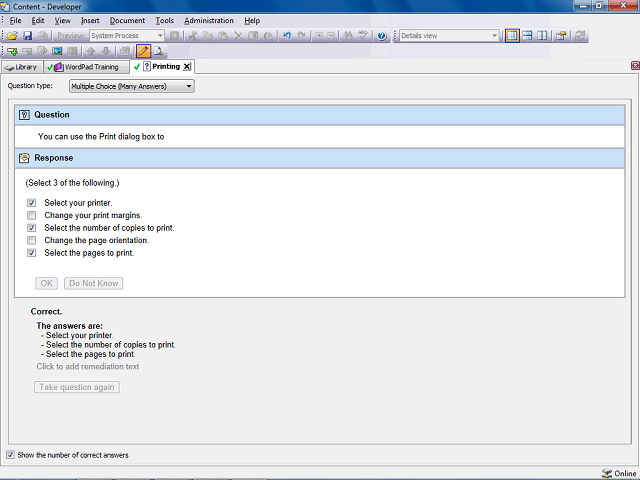The width and height of the screenshot is (640, 480).
Task: Click the Properties icon next to the layout icons
Action: [561, 36]
